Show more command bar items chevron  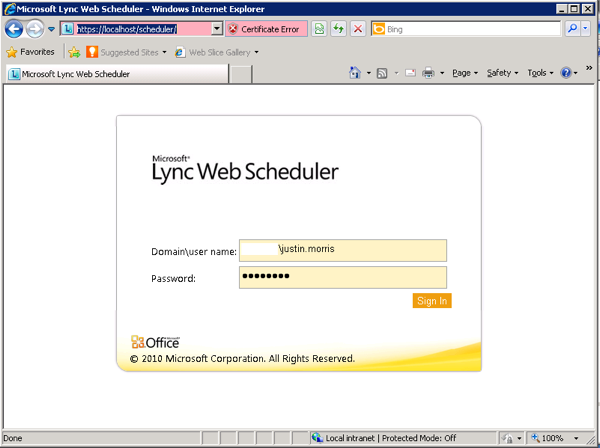click(589, 68)
